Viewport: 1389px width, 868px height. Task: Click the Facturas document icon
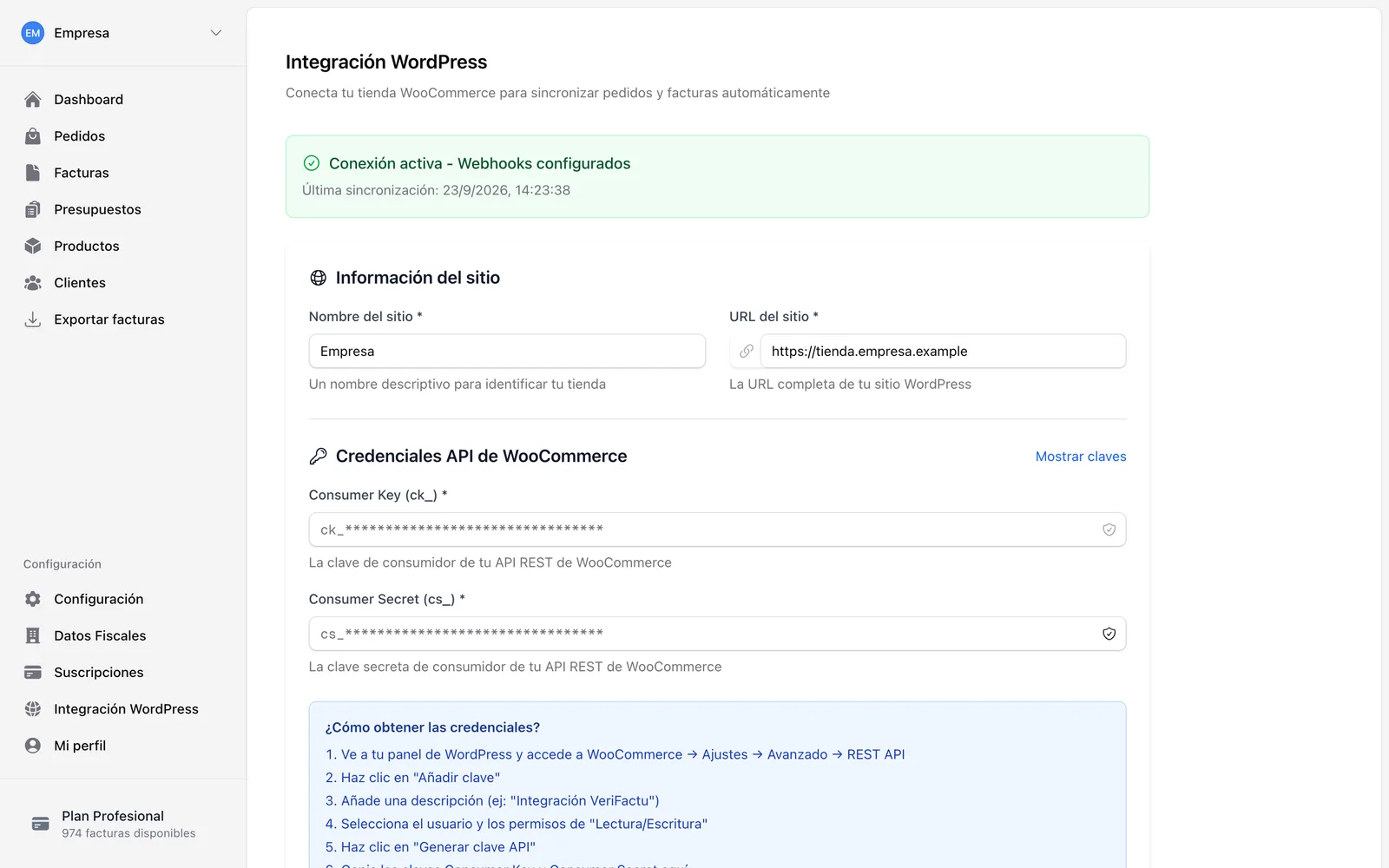pos(33,173)
